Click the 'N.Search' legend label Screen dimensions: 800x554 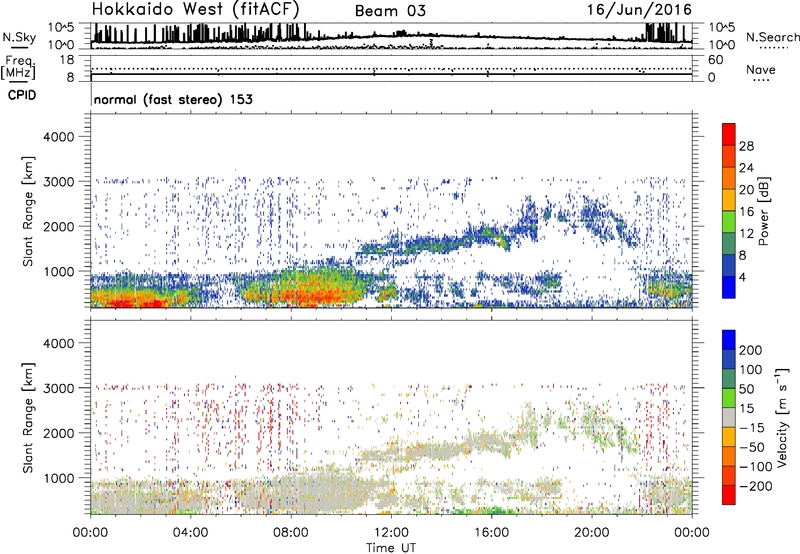coord(772,37)
